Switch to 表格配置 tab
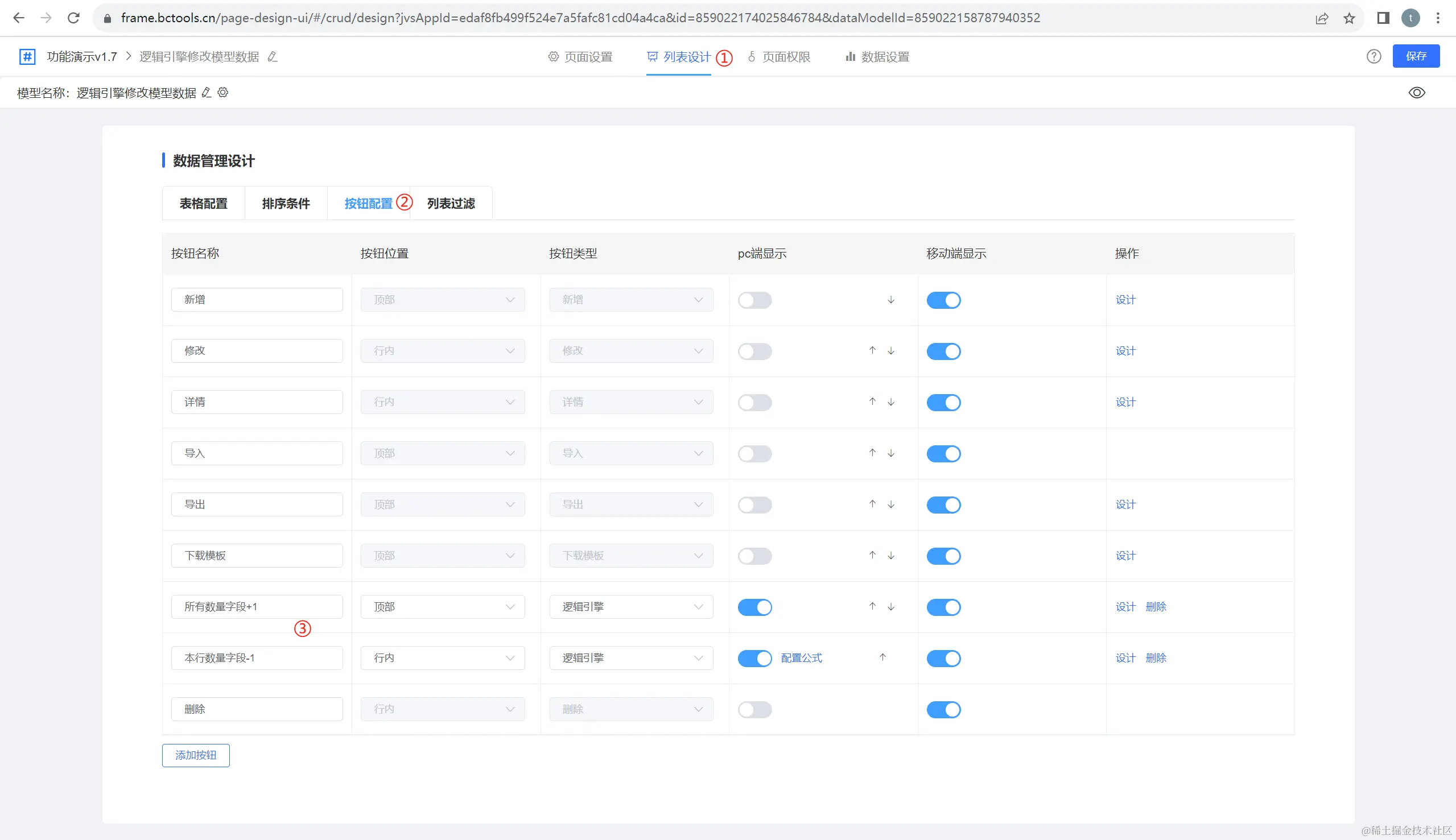This screenshot has width=1456, height=840. click(x=203, y=204)
